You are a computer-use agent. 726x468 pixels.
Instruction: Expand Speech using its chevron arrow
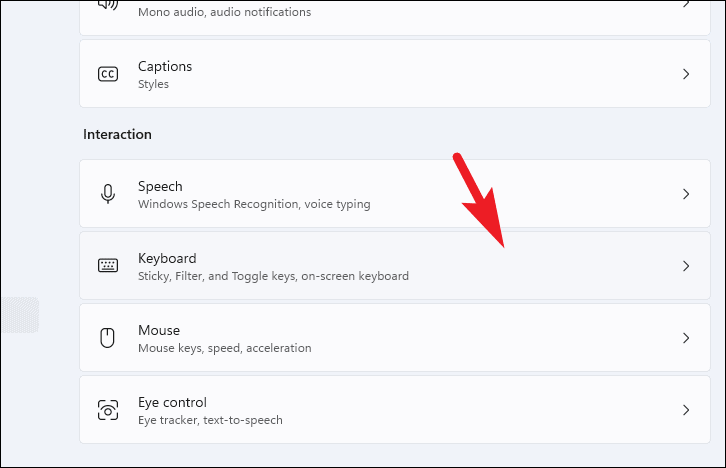[x=686, y=194]
